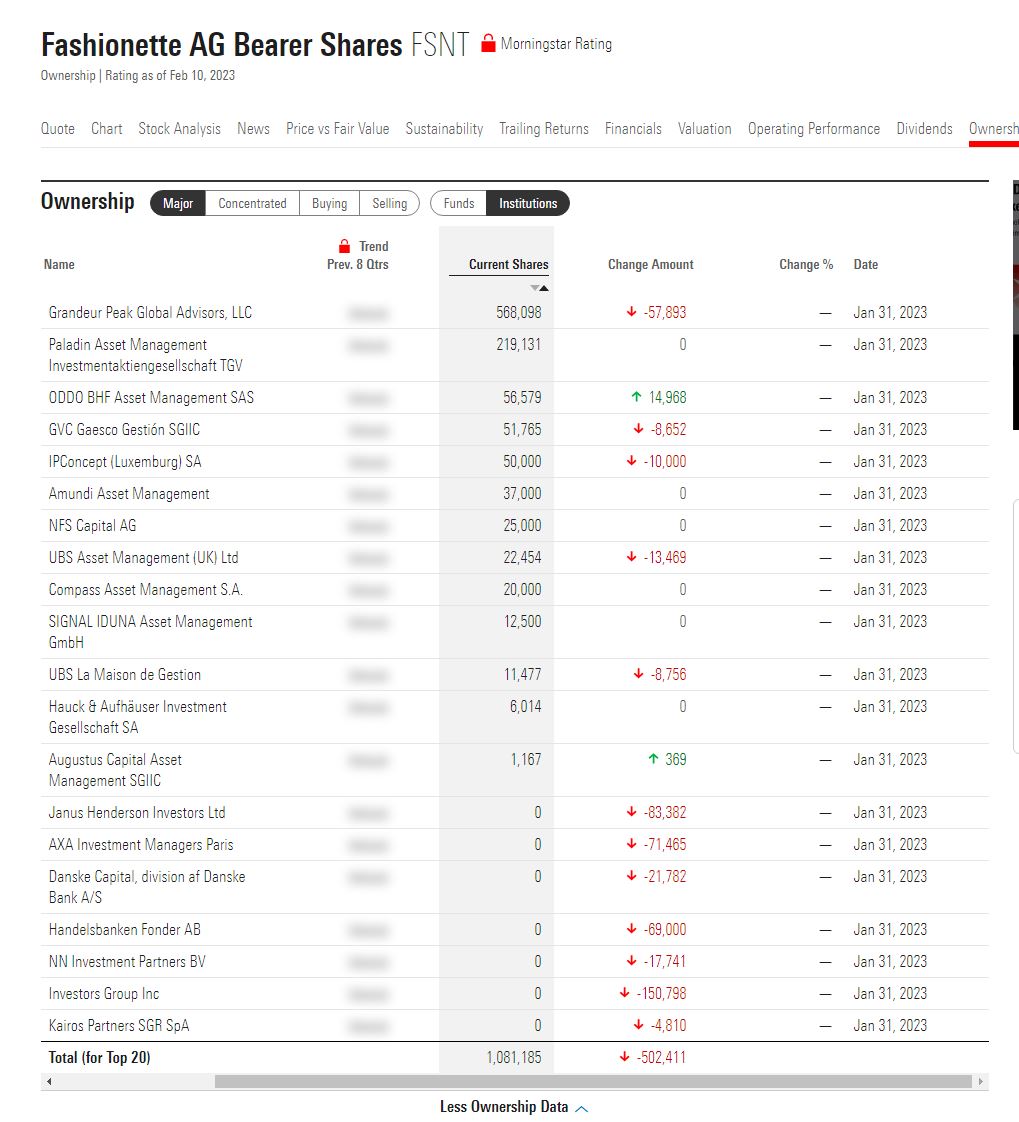Switch to Funds view

point(459,203)
